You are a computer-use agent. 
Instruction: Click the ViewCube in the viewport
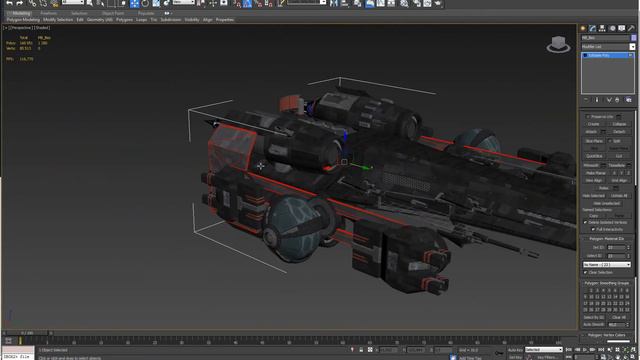(x=558, y=44)
